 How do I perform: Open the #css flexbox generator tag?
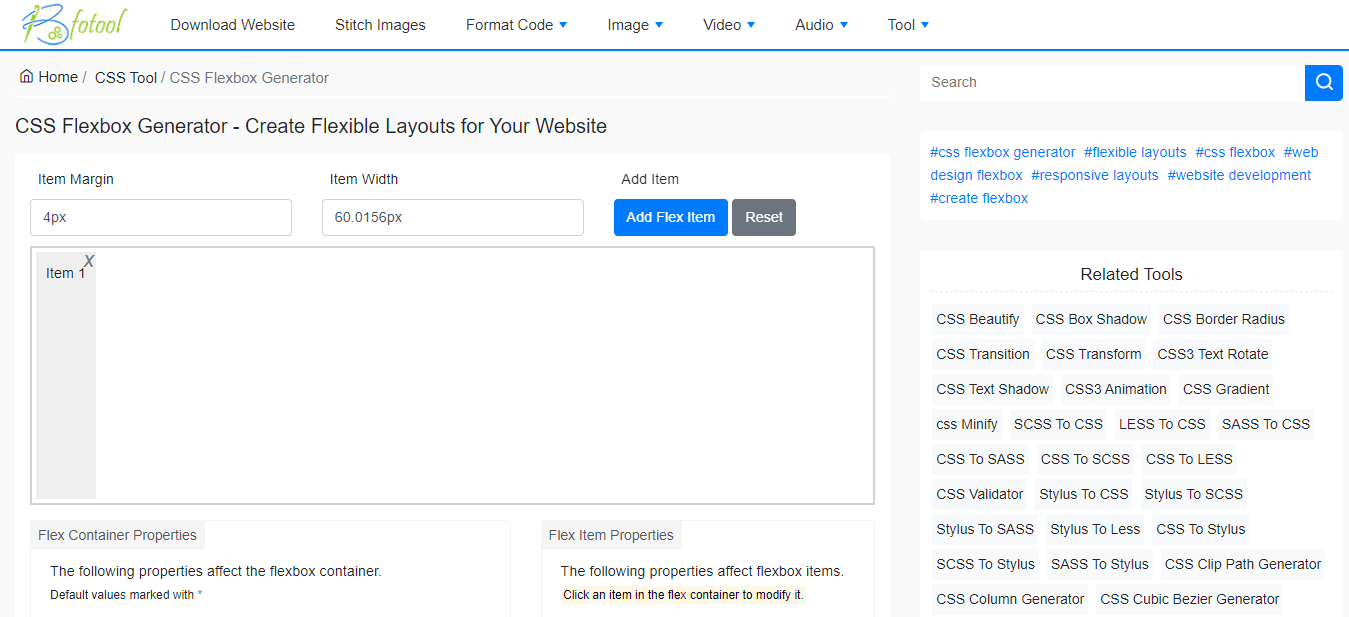coord(1002,152)
